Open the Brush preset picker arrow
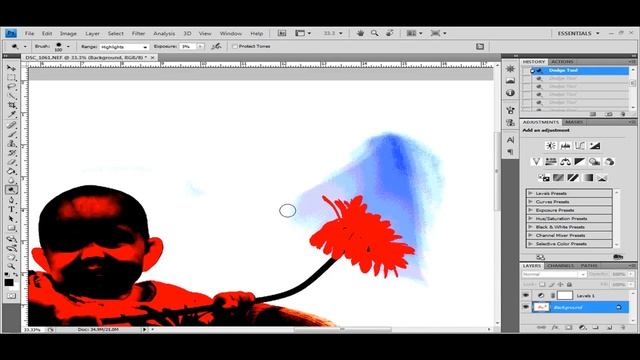Viewport: 640px width, 360px height. coord(68,47)
